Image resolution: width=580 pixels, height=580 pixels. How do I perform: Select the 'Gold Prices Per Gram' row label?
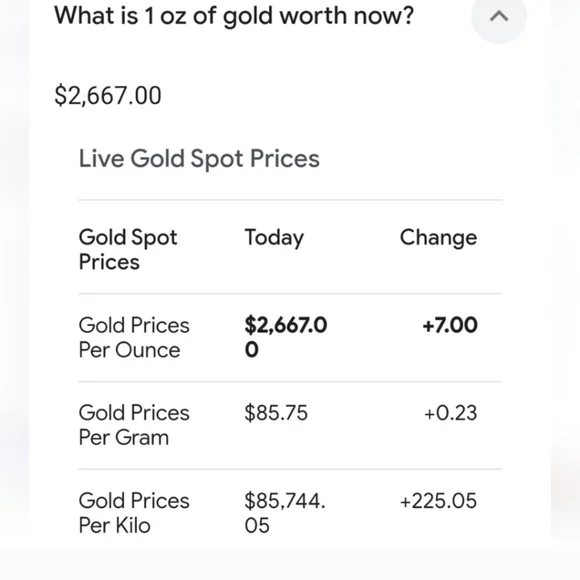(x=134, y=425)
